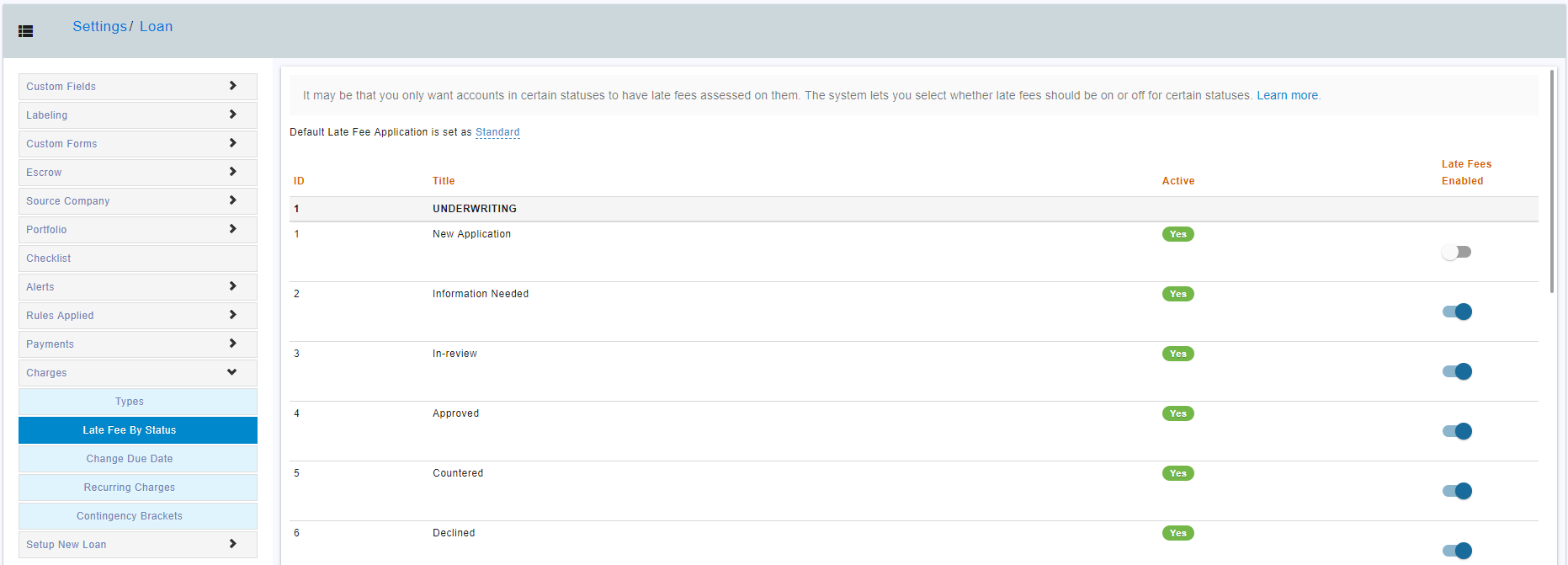Click the Settings breadcrumb link

point(99,26)
